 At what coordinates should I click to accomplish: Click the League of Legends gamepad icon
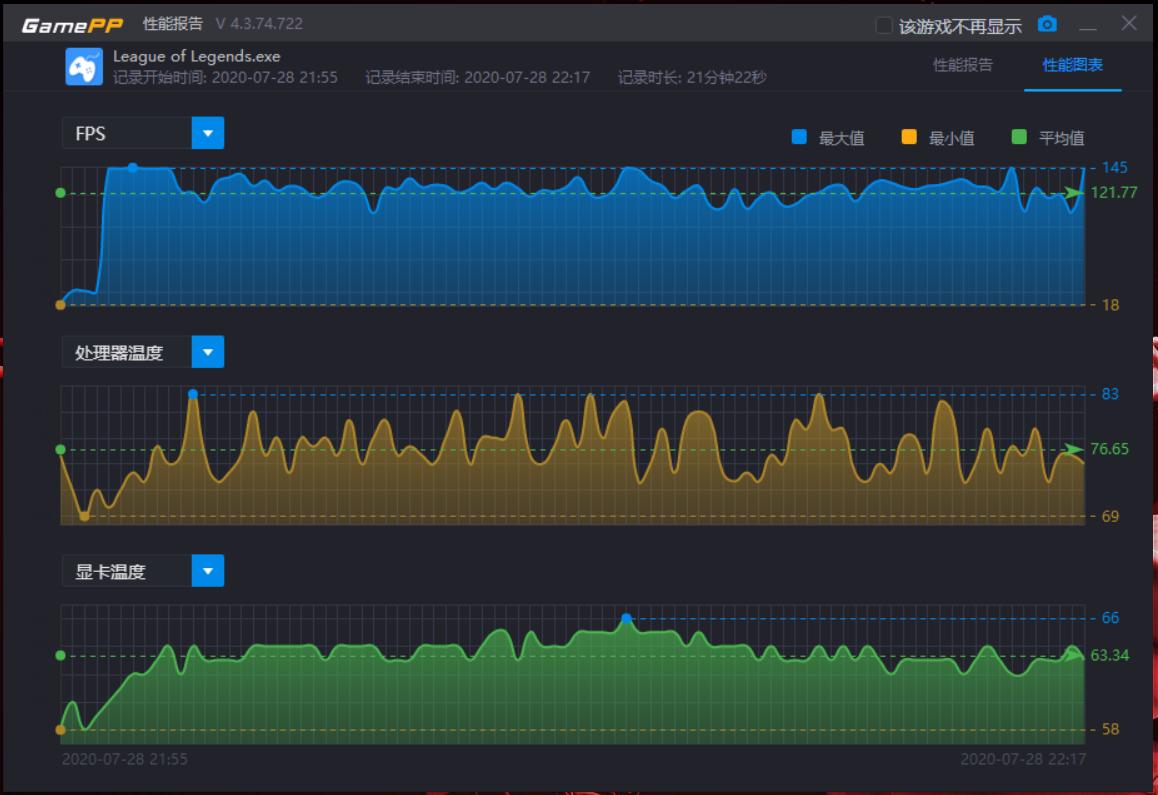click(83, 66)
